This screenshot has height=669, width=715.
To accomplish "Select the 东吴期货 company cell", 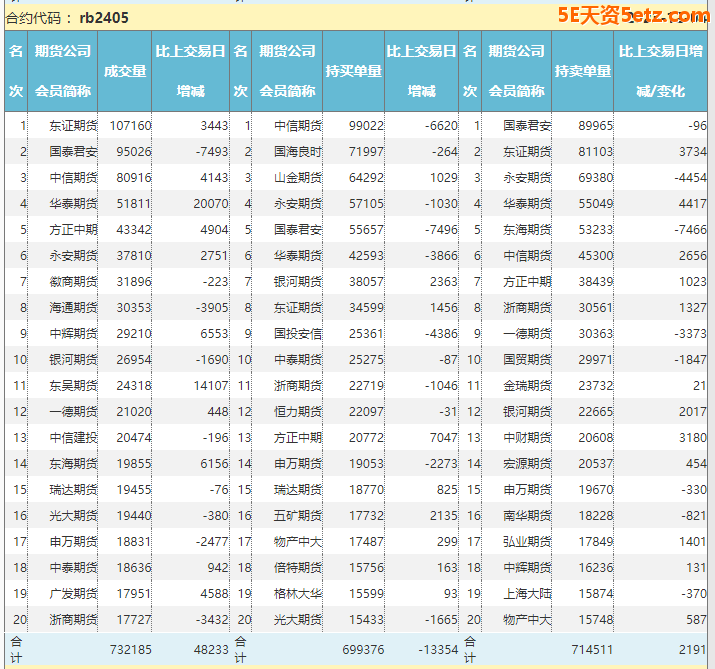I will pos(73,386).
